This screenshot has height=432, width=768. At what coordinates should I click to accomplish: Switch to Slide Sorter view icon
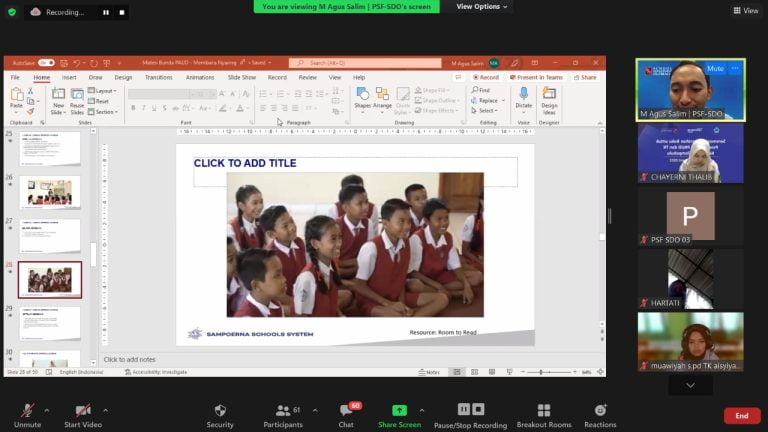tap(474, 372)
